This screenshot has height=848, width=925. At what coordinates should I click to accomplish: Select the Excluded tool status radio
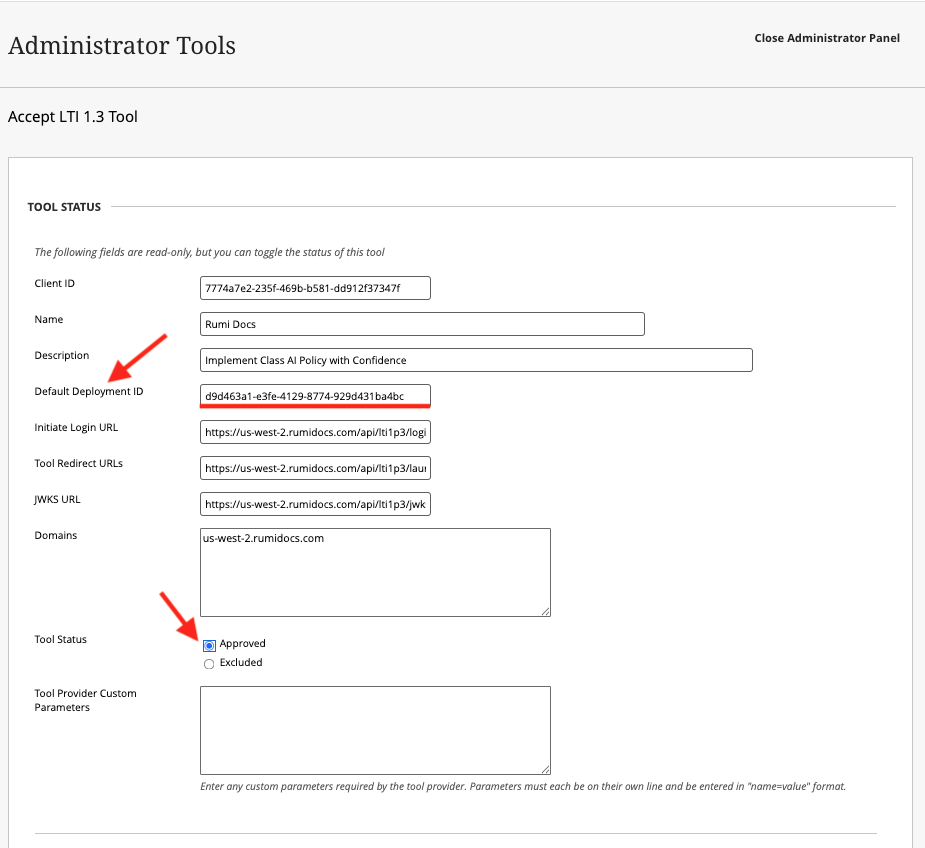(x=209, y=664)
